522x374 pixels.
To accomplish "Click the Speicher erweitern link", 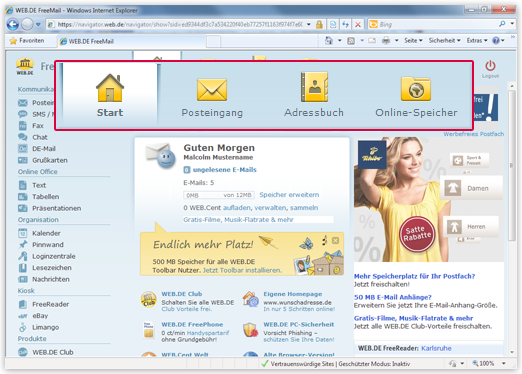I will point(289,195).
